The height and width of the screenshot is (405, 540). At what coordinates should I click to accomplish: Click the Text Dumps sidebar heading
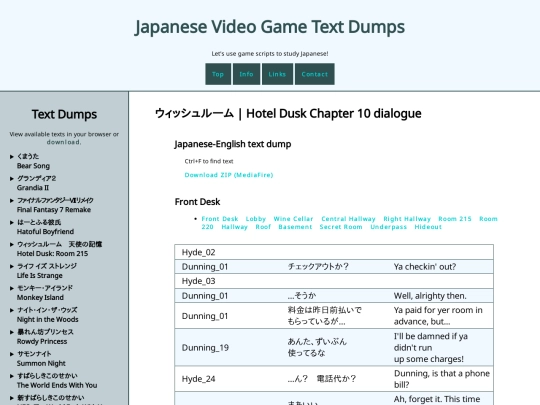click(x=64, y=114)
